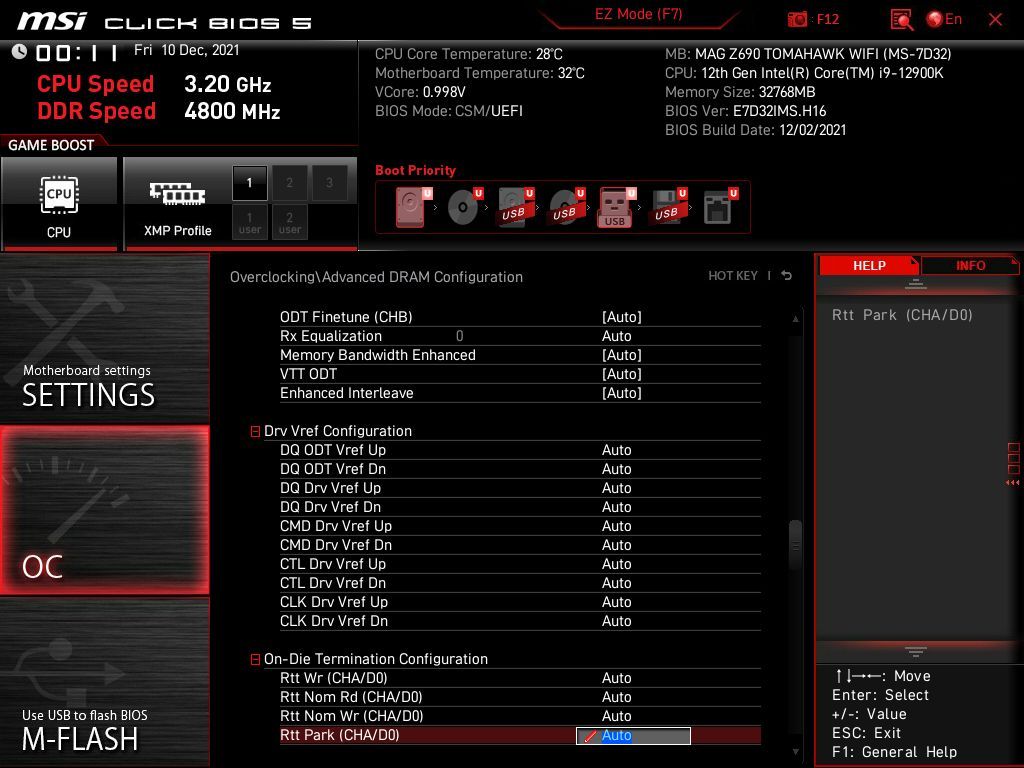Click the scroll-up arrow of settings list
The image size is (1024, 768).
[795, 319]
